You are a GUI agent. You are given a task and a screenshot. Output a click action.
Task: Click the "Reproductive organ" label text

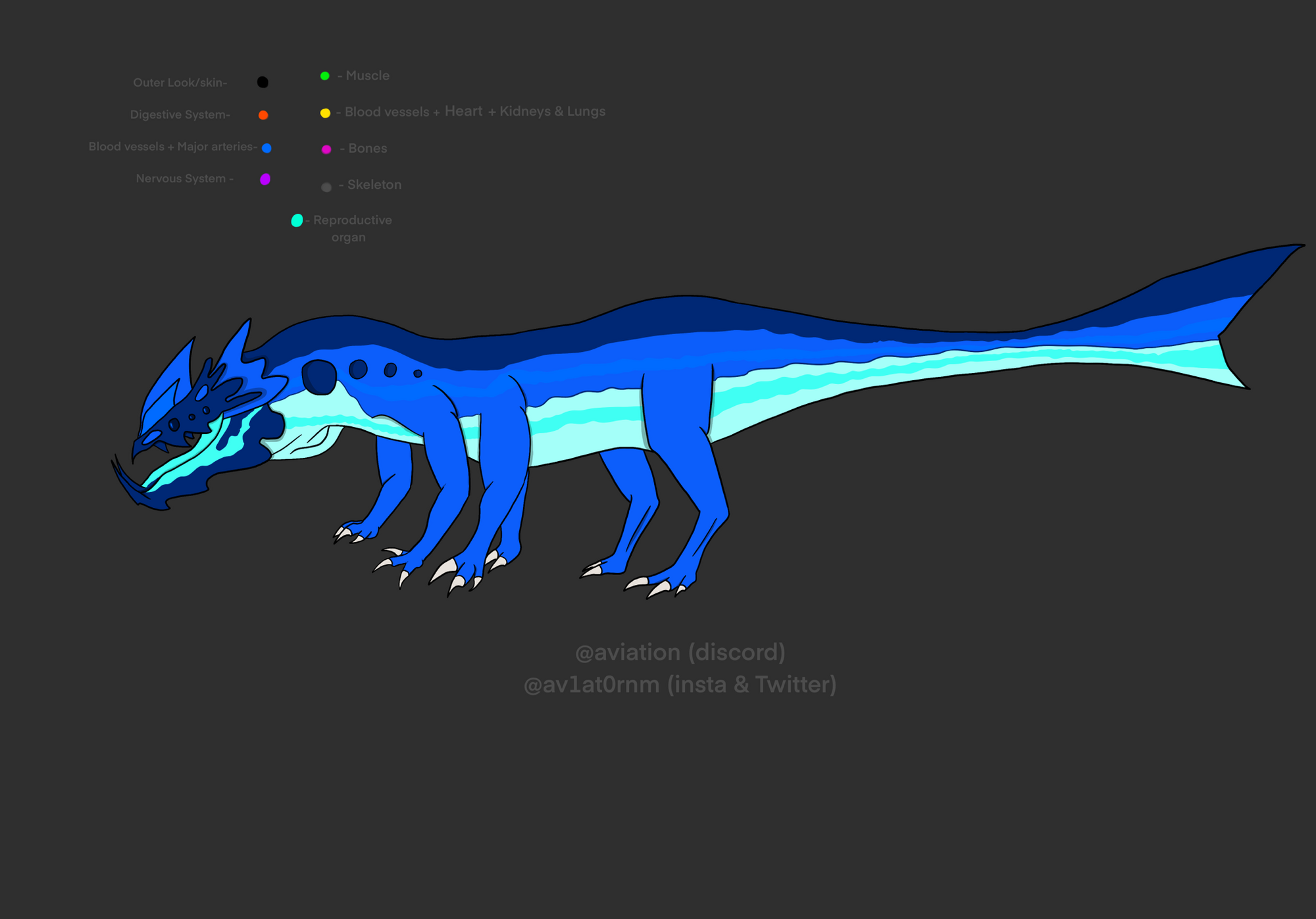click(x=351, y=228)
